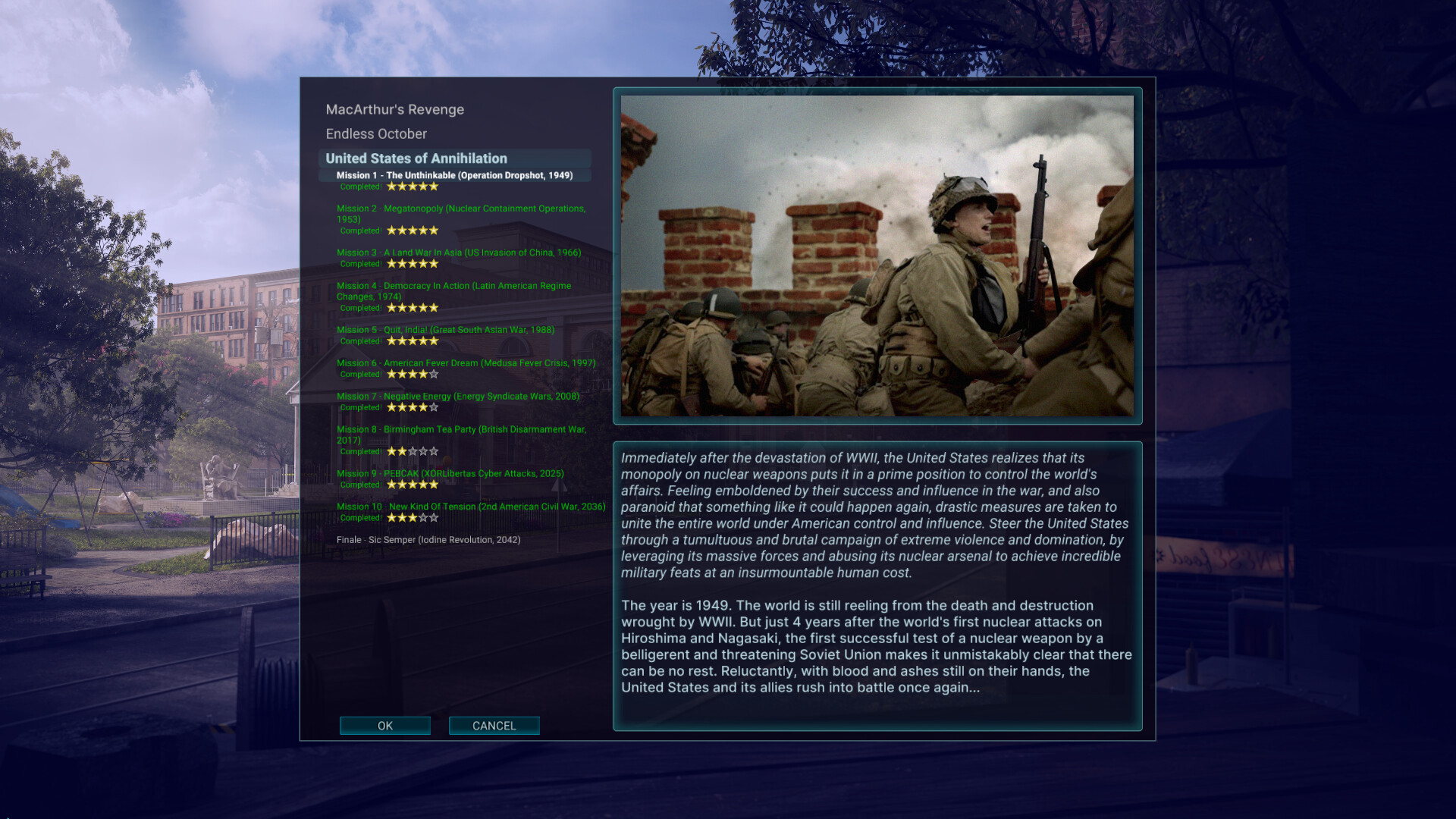Click the empty fourth star for Mission 10
1456x819 pixels.
(423, 518)
